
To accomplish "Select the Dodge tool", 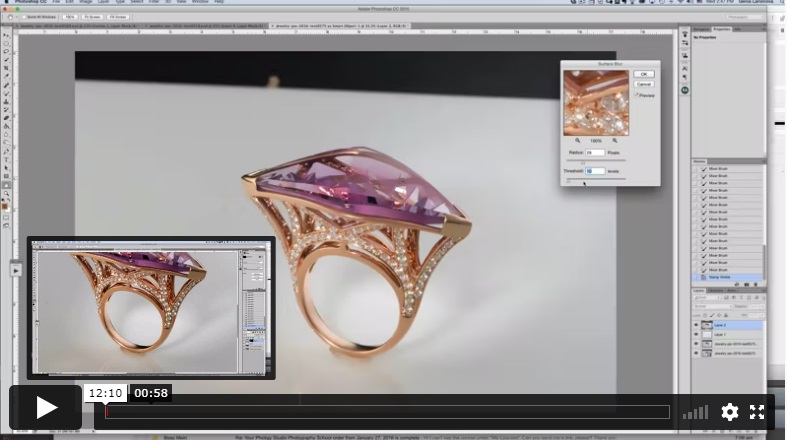I will click(x=7, y=142).
